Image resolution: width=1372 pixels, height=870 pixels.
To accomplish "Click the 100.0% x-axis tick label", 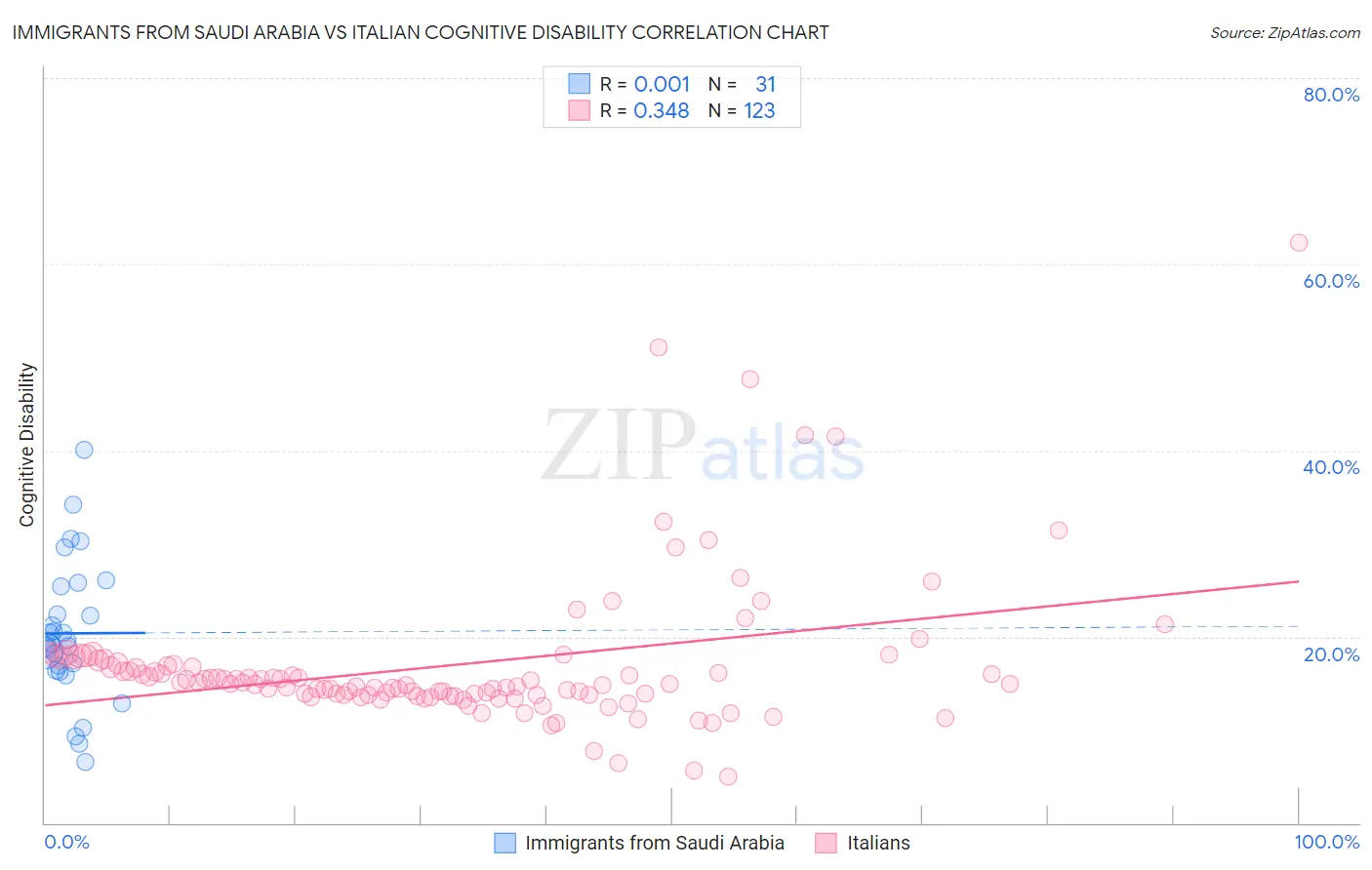I will pyautogui.click(x=1327, y=842).
